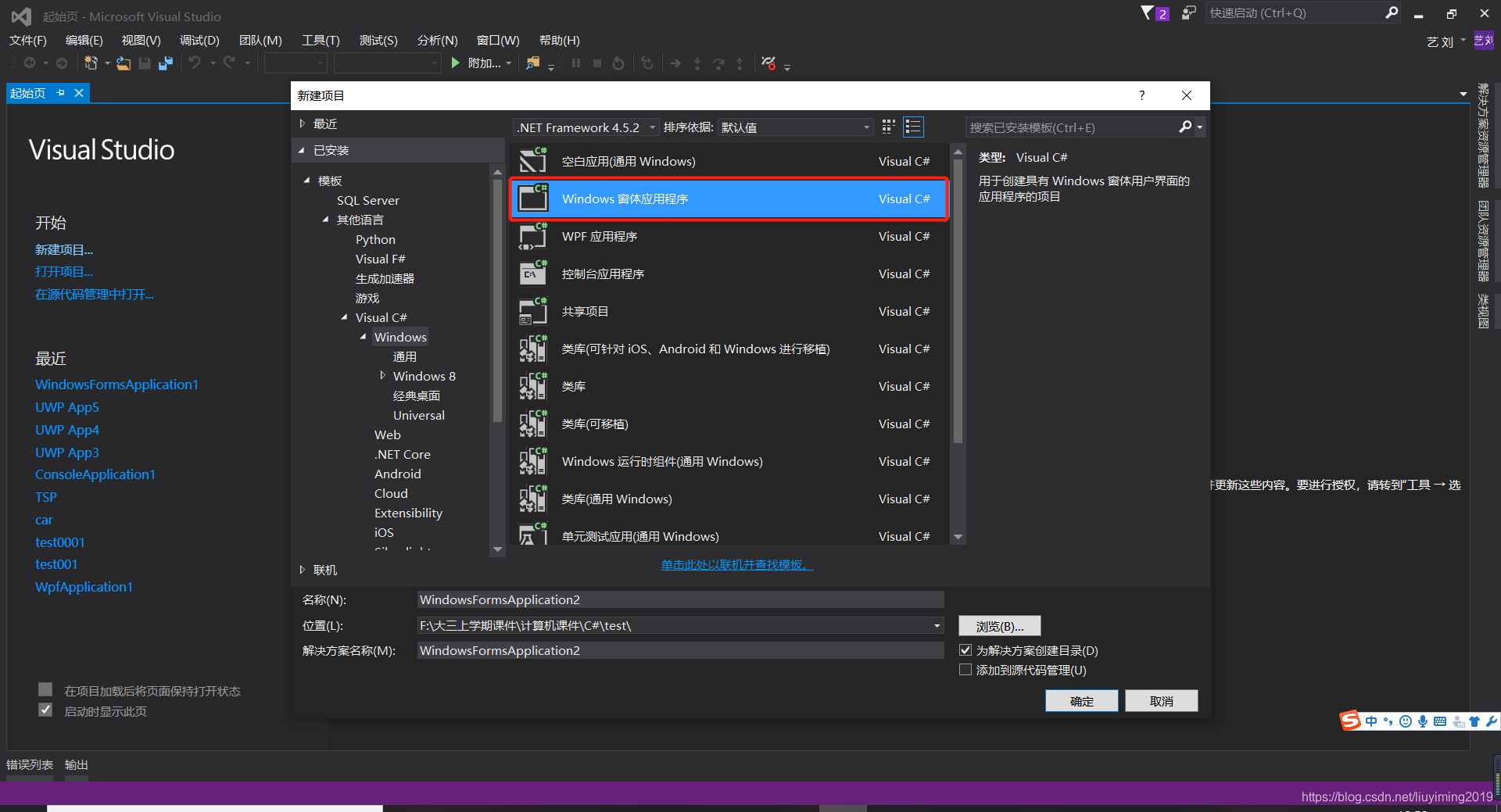Image resolution: width=1501 pixels, height=812 pixels.
Task: Click the feedback icon in title bar
Action: coord(1188,13)
